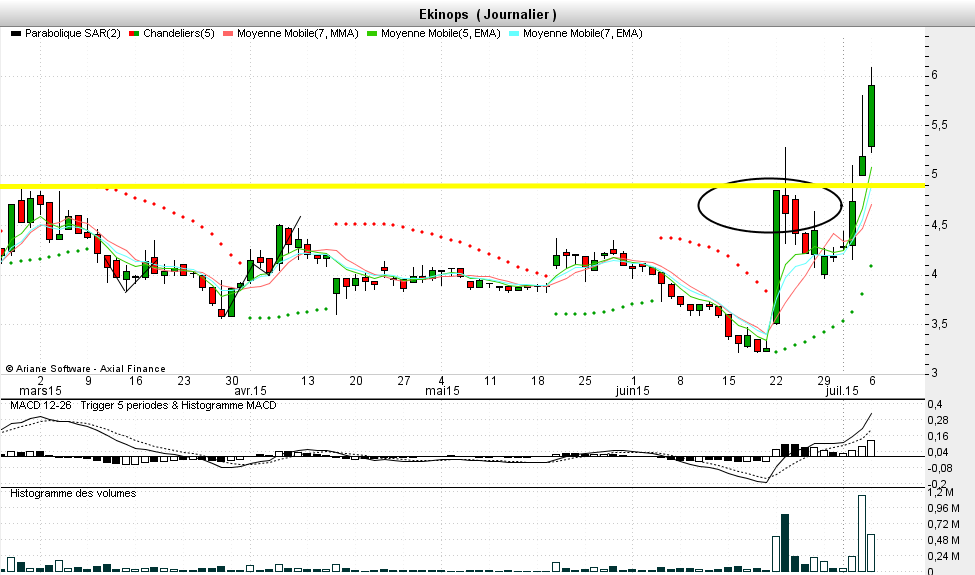Click the 22 date tick in June
Screen dimensions: 975x575
(x=776, y=380)
